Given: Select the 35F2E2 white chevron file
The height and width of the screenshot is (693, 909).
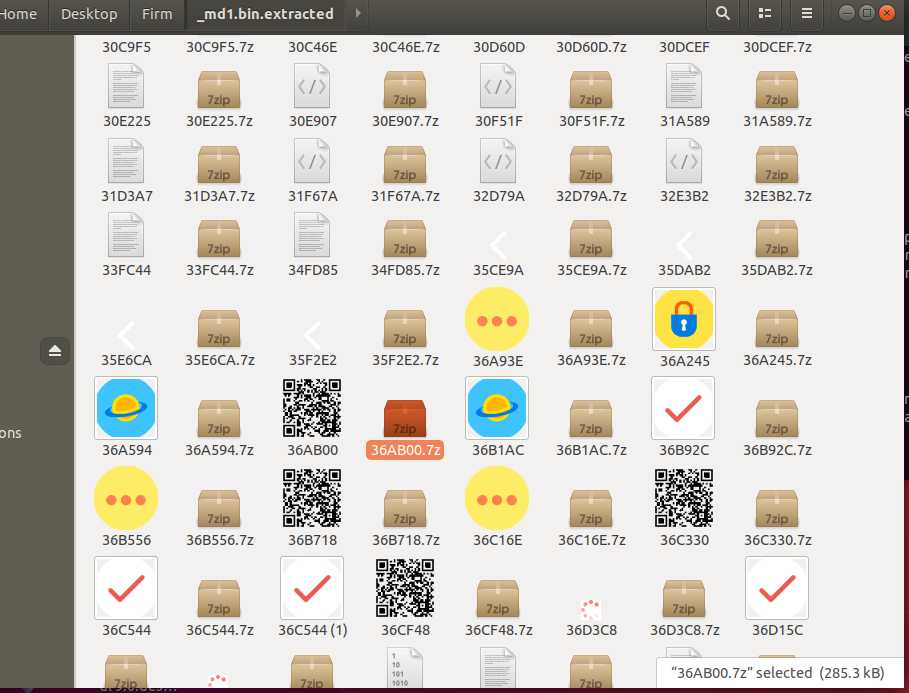Looking at the screenshot, I should coord(312,335).
